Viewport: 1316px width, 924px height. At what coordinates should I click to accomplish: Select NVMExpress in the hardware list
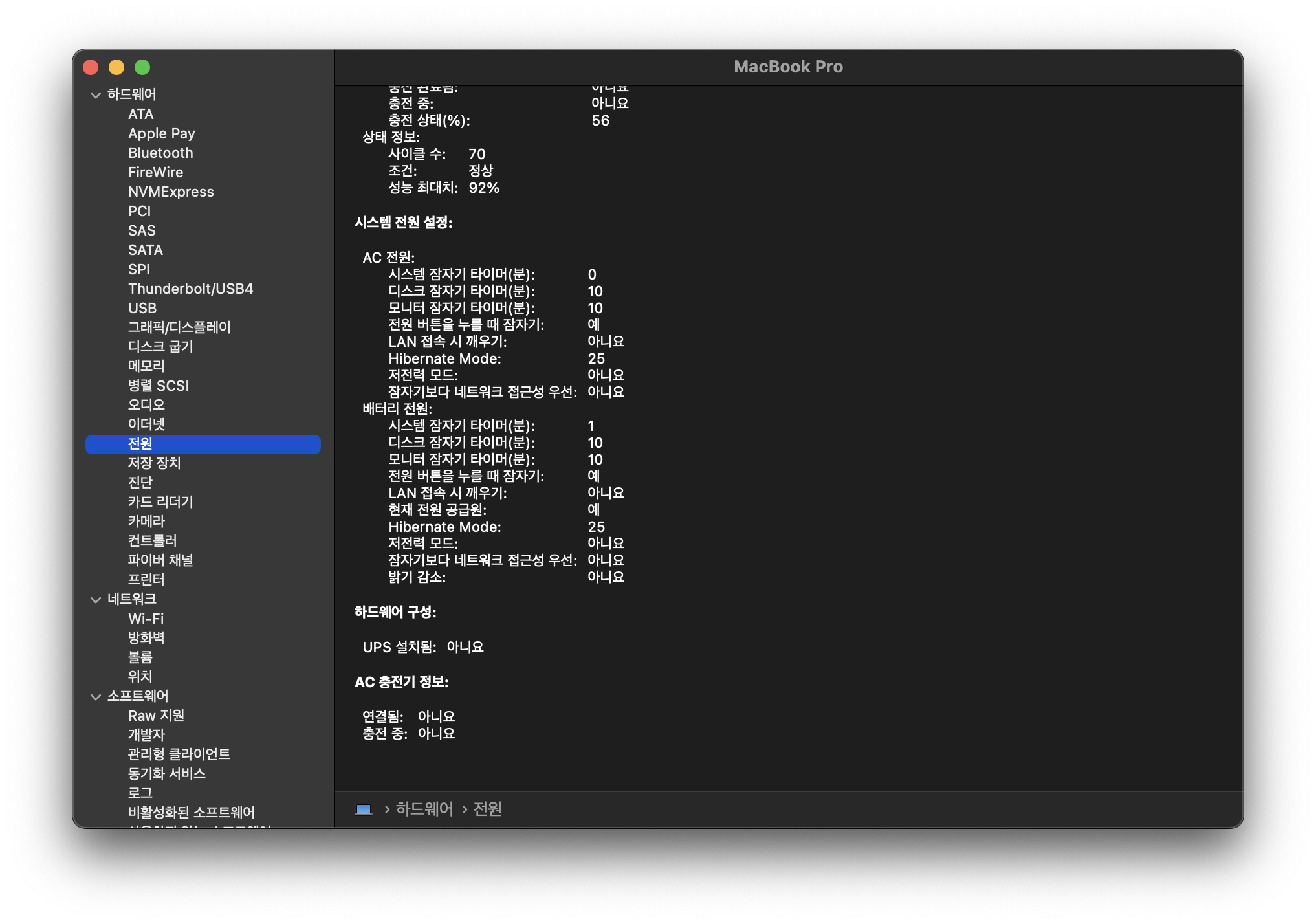pos(171,192)
